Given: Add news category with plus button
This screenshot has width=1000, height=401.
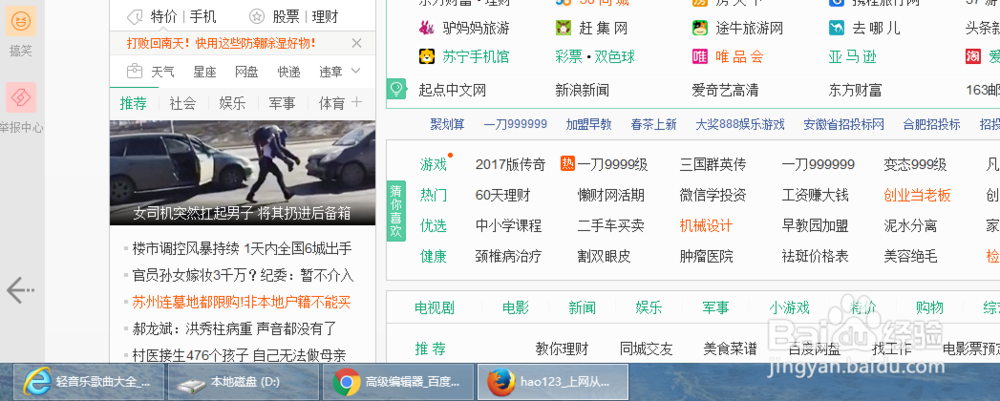Looking at the screenshot, I should 357,102.
